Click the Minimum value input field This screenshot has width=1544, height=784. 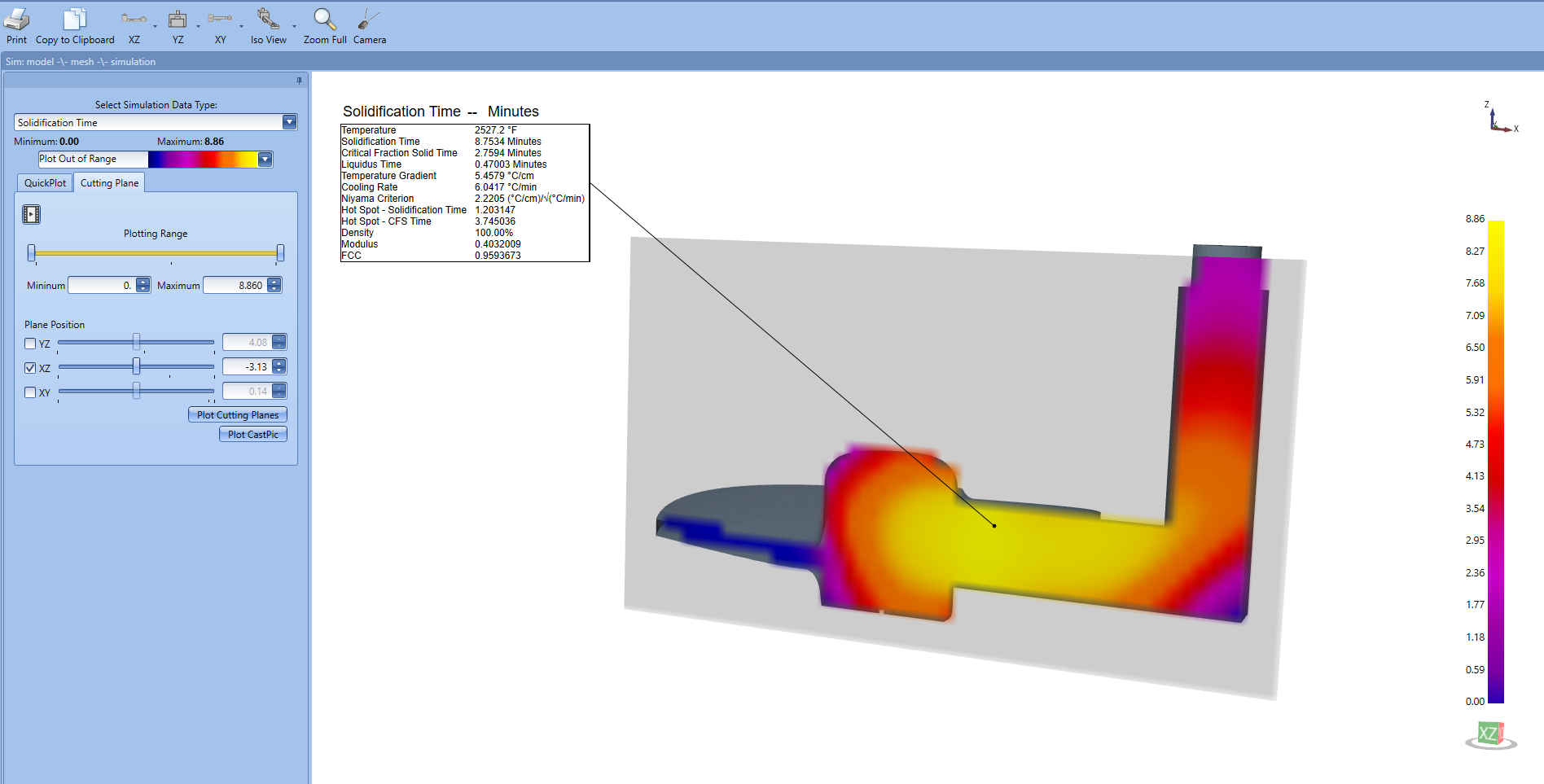point(102,285)
